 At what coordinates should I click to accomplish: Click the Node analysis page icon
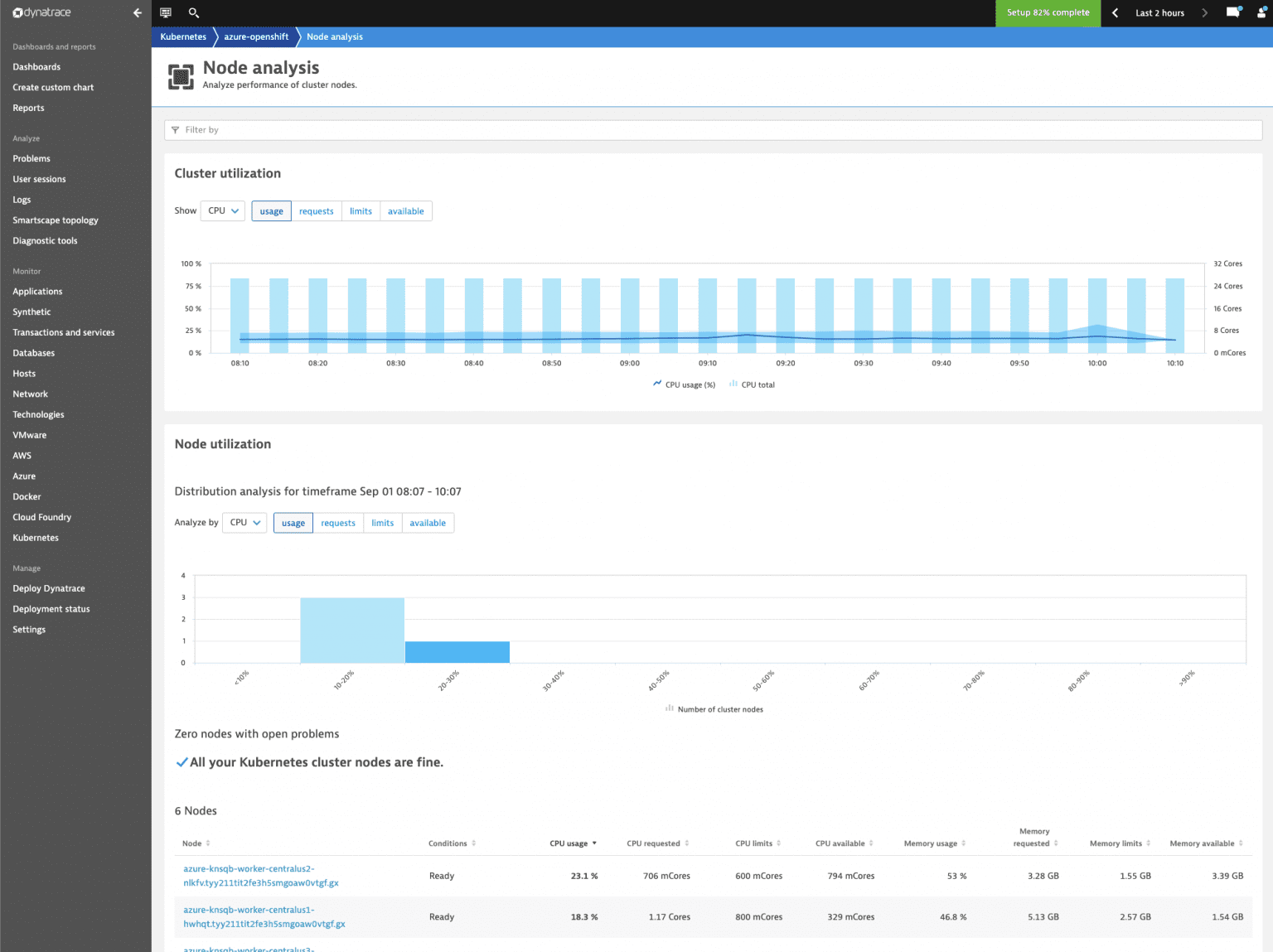pos(181,76)
